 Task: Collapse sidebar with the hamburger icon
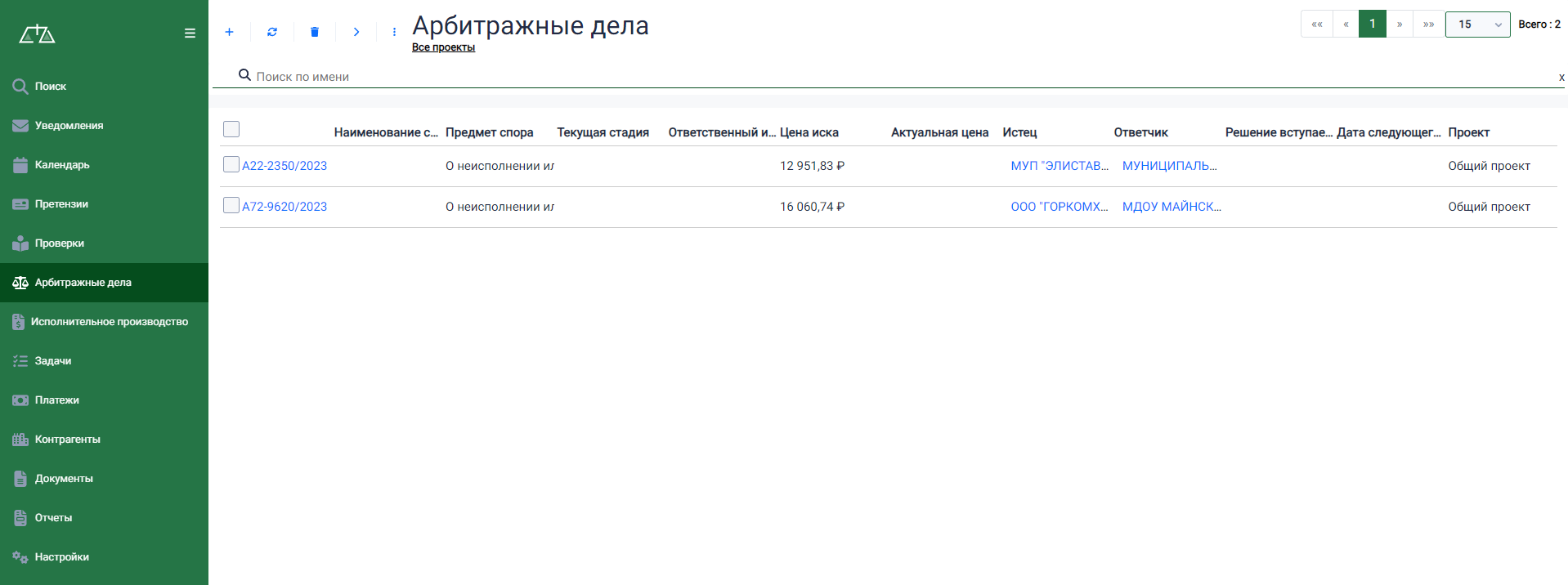pos(190,33)
